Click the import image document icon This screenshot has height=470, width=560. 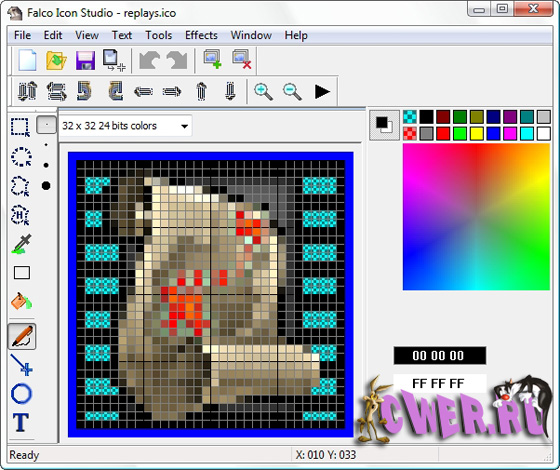114,60
